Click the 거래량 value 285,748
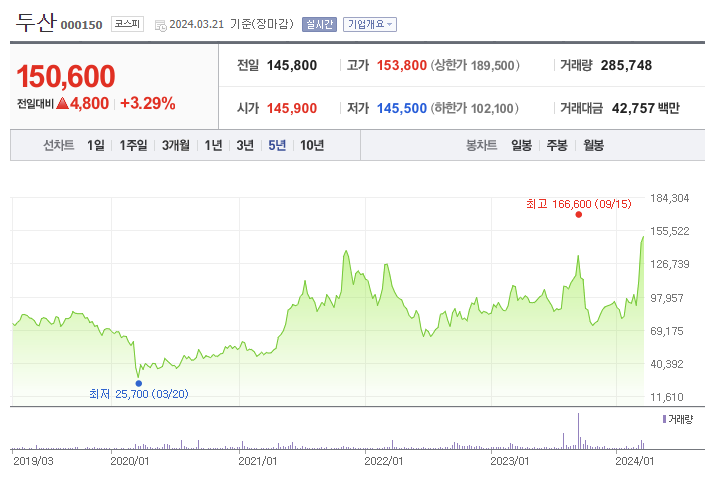This screenshot has height=478, width=705. click(626, 66)
